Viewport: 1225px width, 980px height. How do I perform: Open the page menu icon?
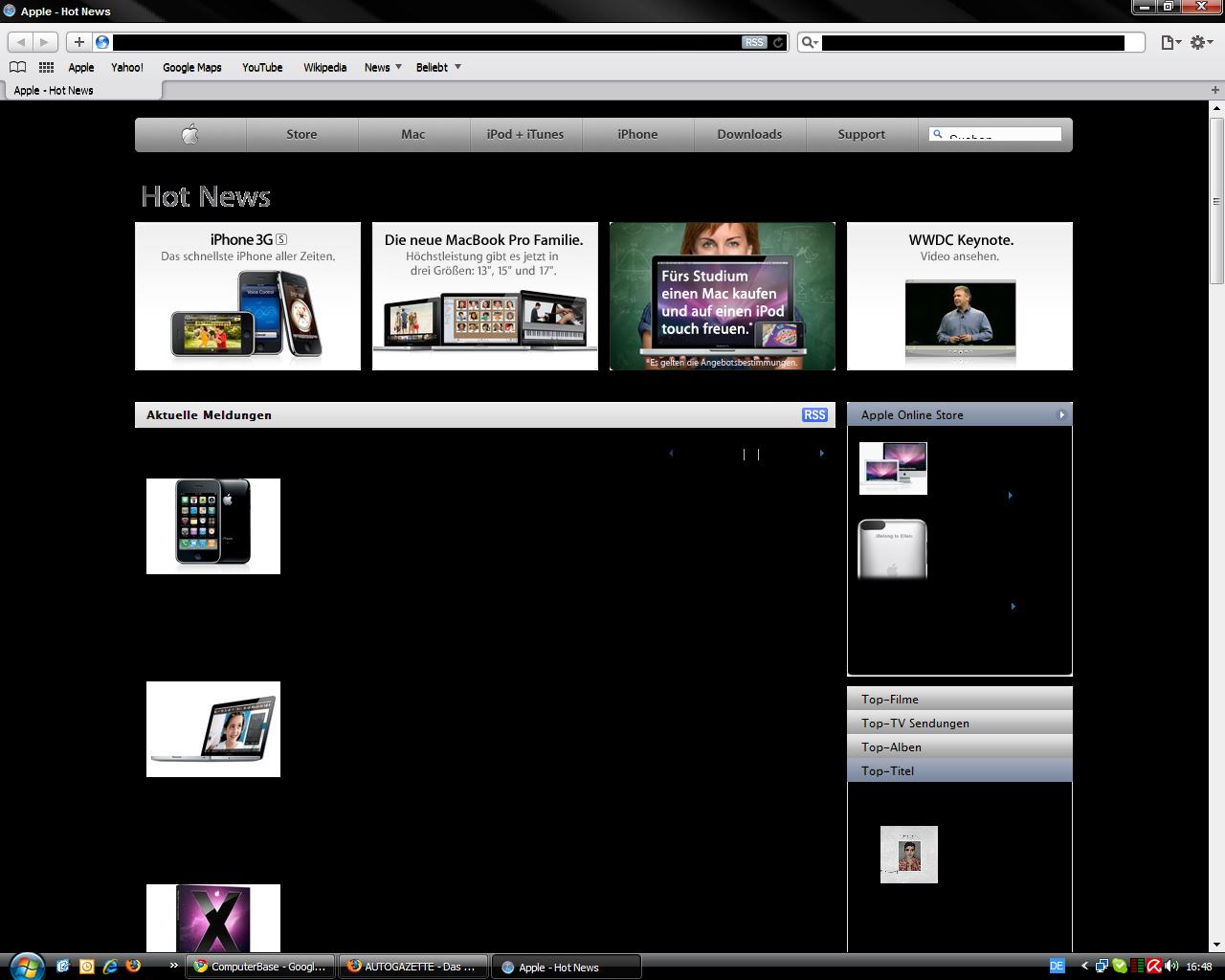click(1170, 42)
